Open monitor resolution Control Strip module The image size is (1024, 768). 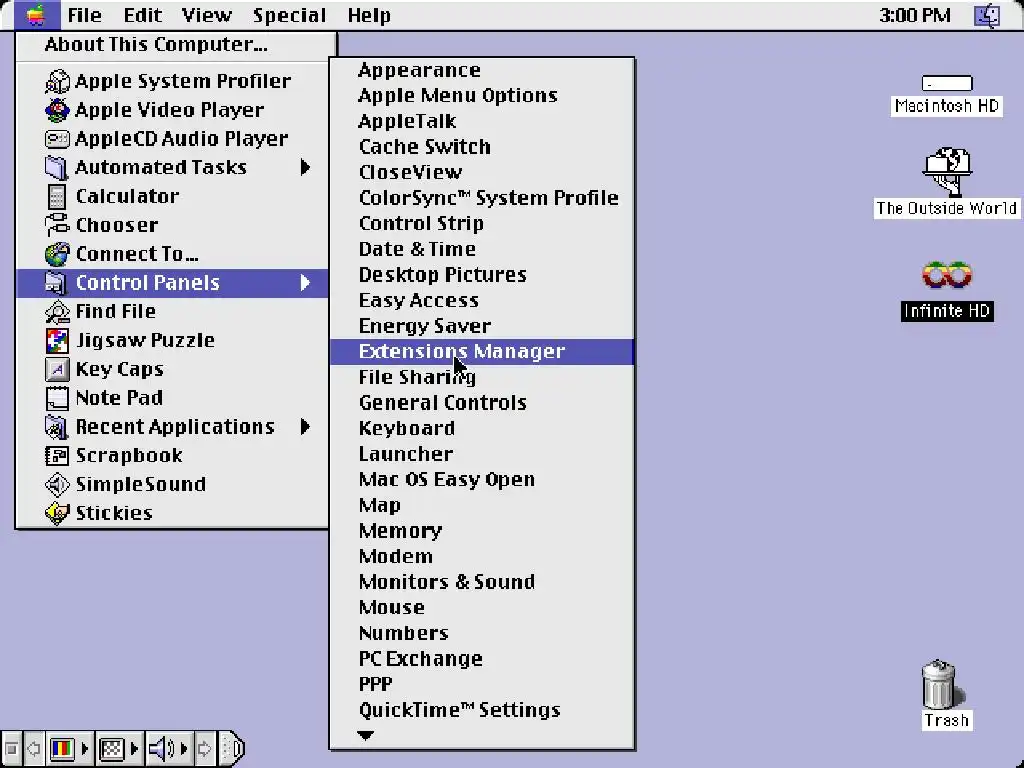(112, 748)
